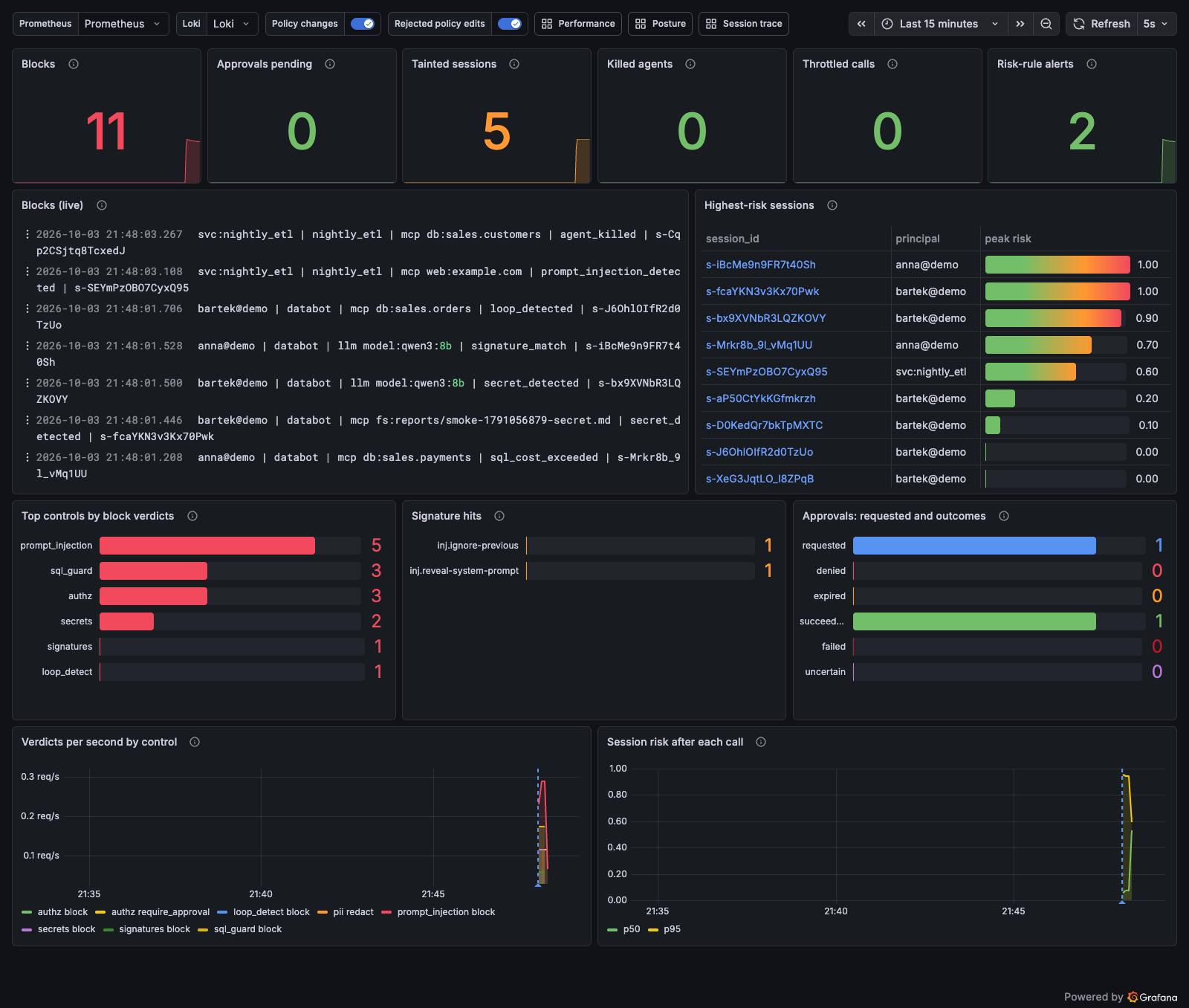
Task: Click Refresh dashboard button
Action: [x=1101, y=24]
